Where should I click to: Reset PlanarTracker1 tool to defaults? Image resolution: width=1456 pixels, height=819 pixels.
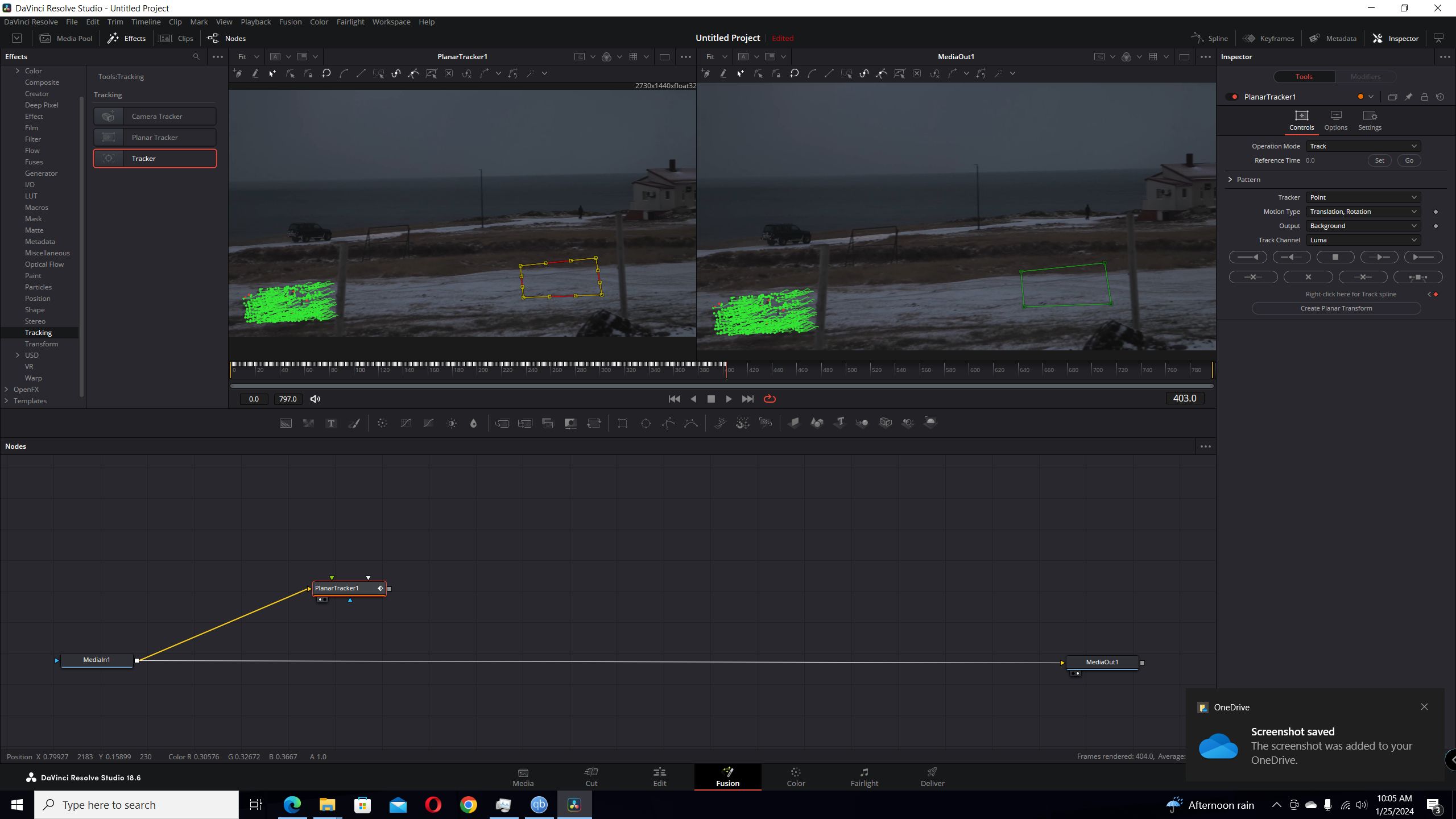[1440, 97]
